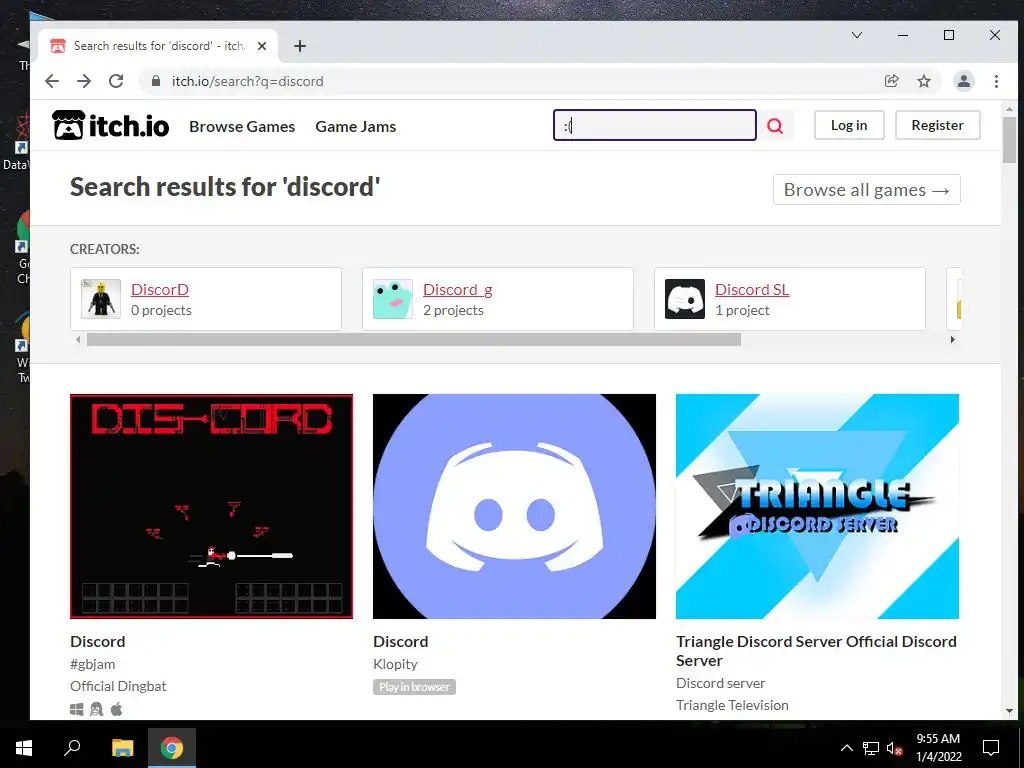Click the Linux platform icon under Discord game
The height and width of the screenshot is (768, 1024).
tap(97, 709)
